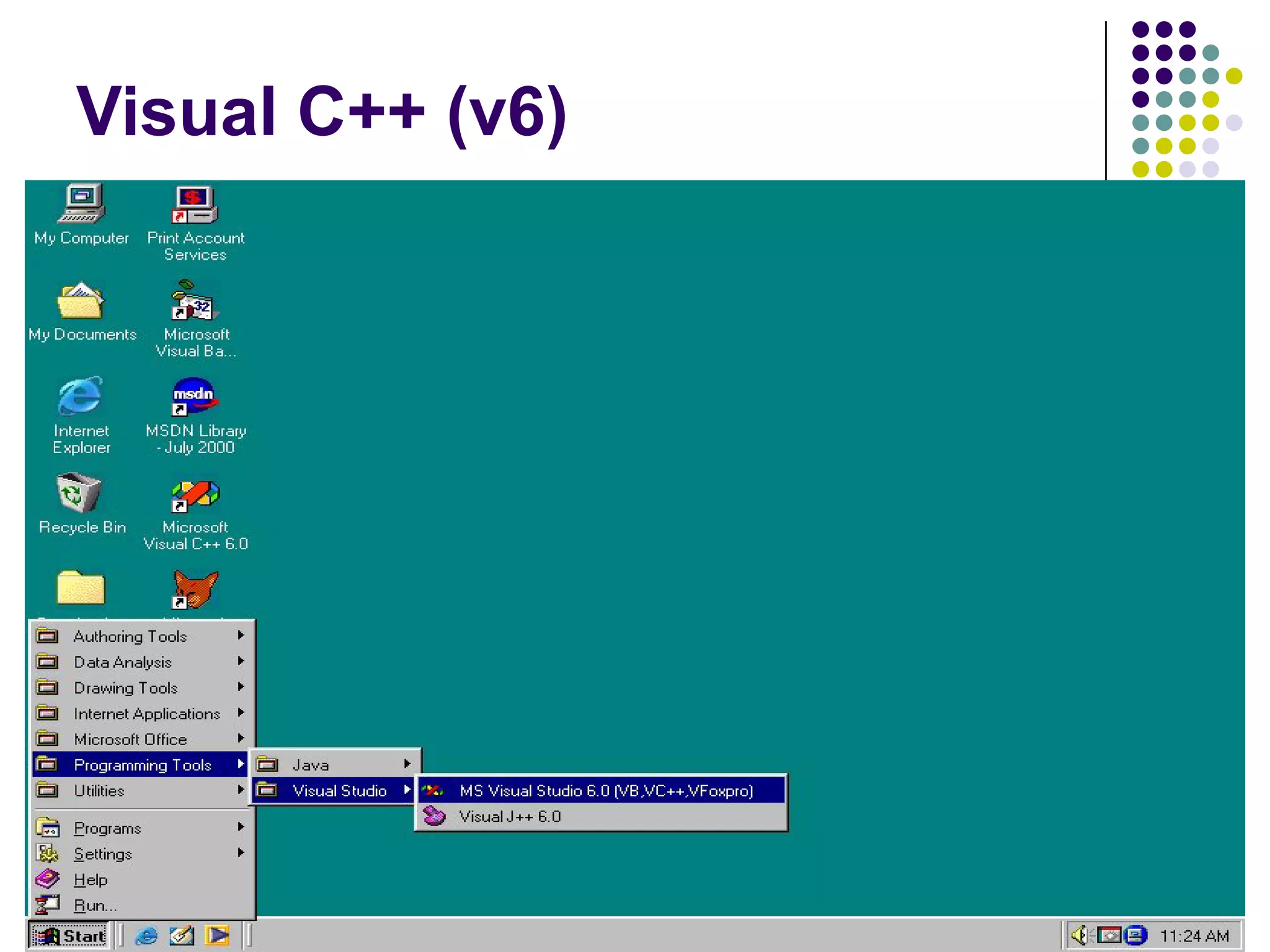This screenshot has width=1270, height=952.
Task: Select Java submenu entry
Action: (x=334, y=765)
